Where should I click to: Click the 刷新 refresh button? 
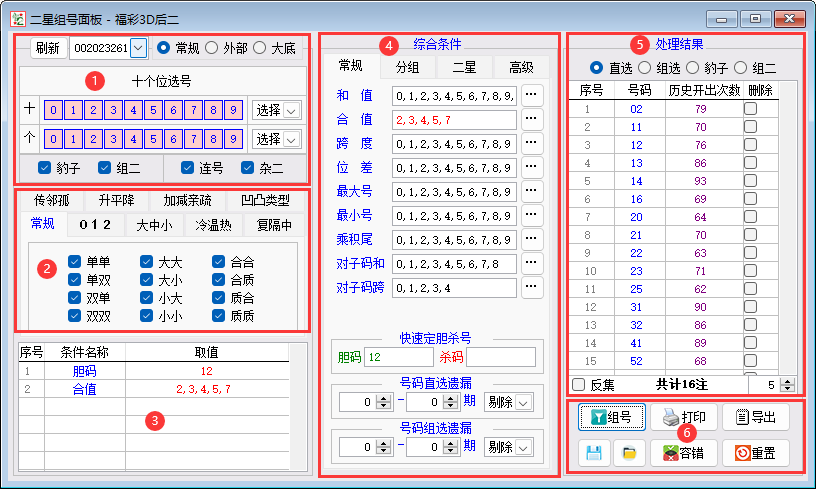tap(46, 47)
